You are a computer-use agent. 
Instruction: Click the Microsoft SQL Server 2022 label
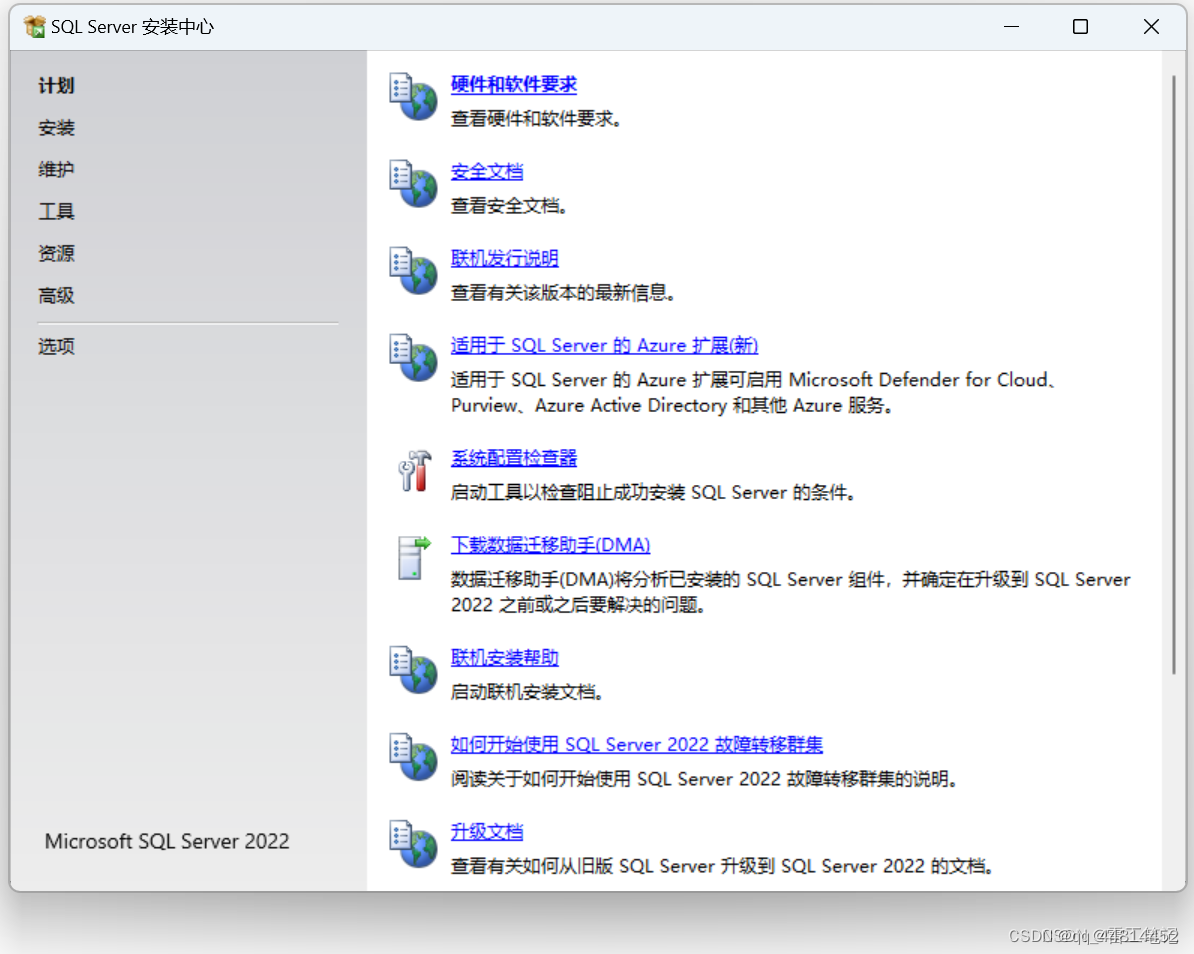click(167, 841)
